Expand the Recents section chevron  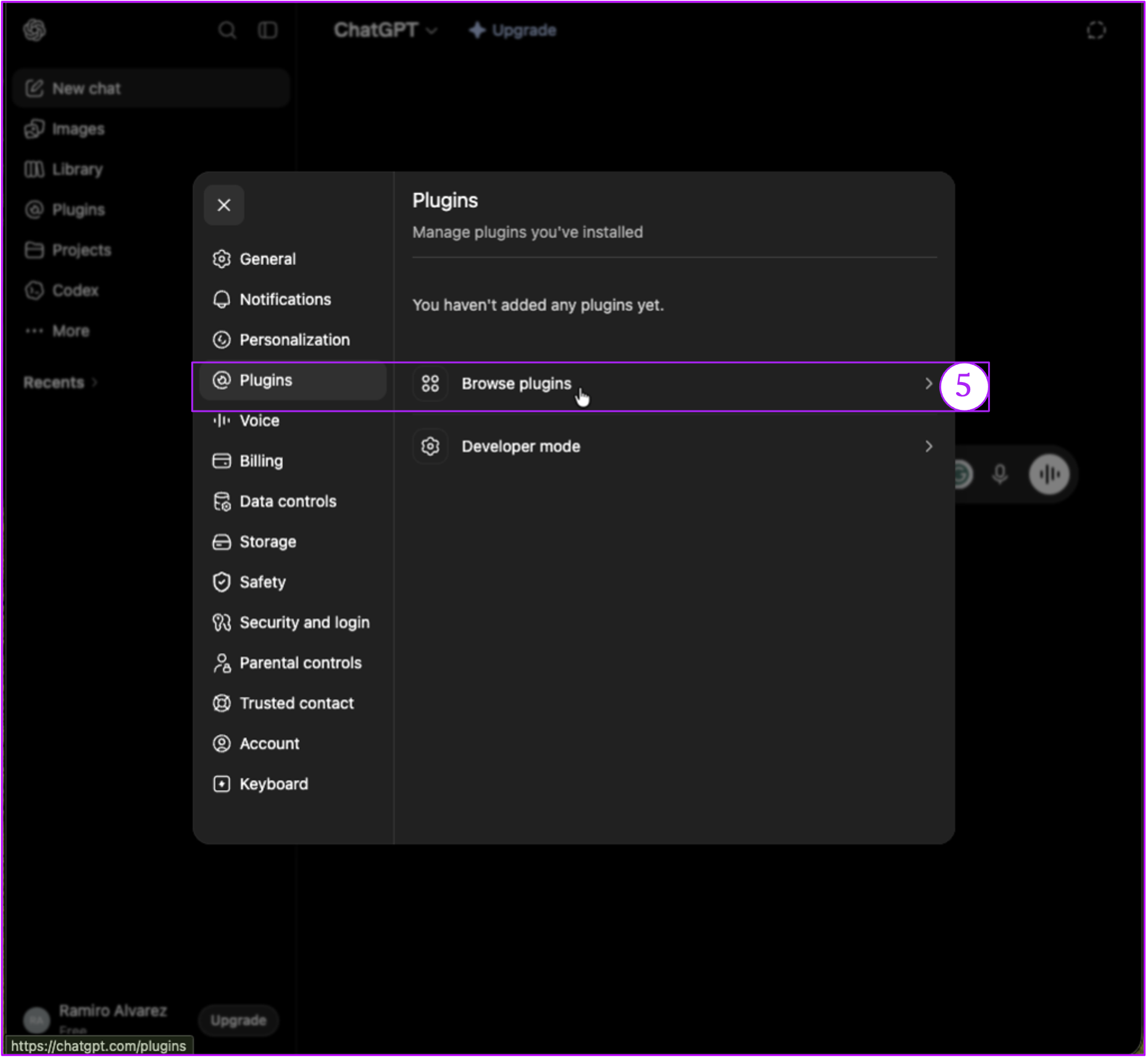[x=94, y=383]
